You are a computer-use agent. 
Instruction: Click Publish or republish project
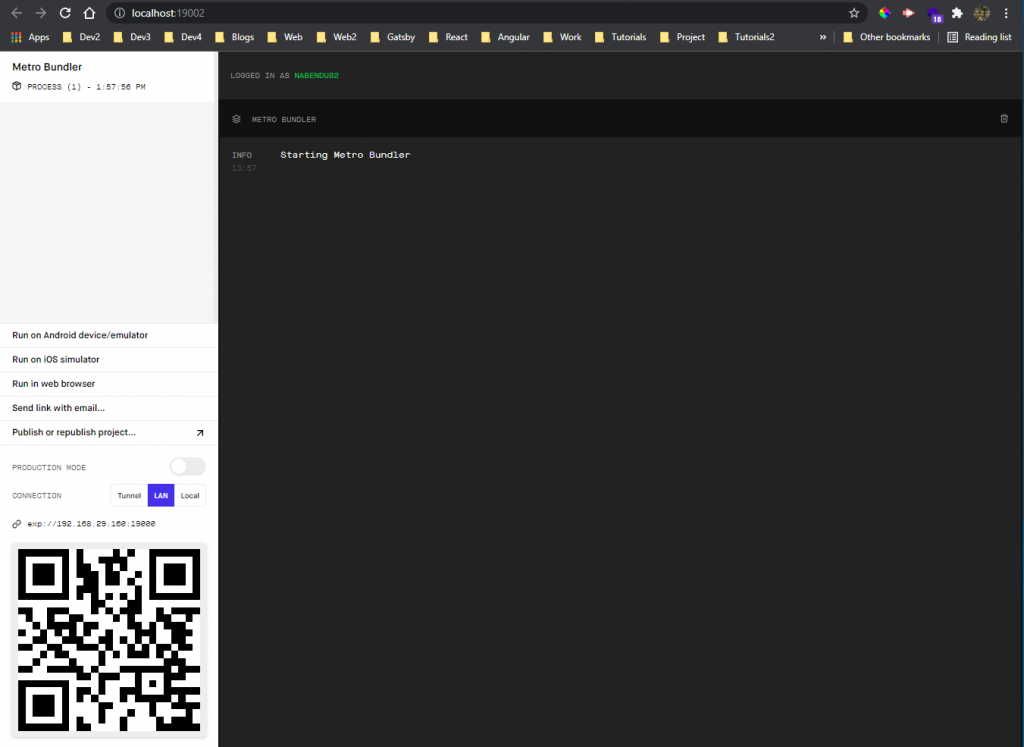click(x=108, y=432)
